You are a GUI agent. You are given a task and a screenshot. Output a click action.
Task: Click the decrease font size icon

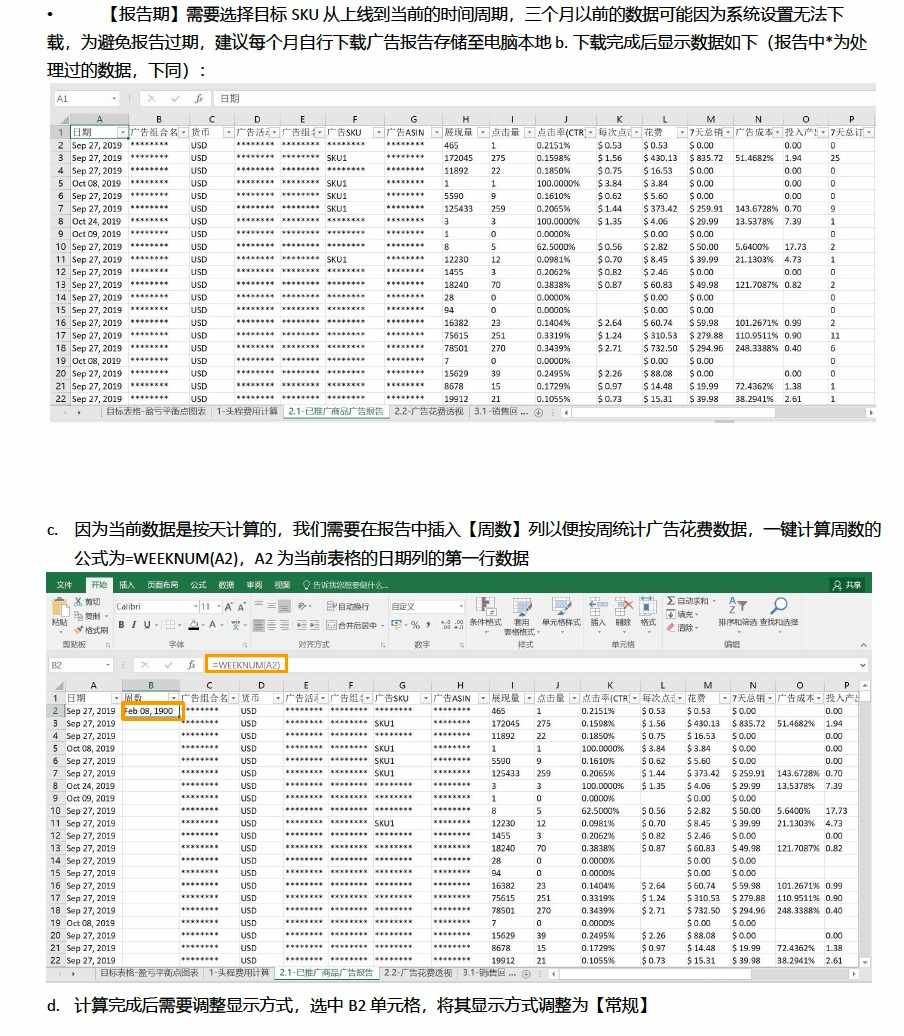(241, 607)
